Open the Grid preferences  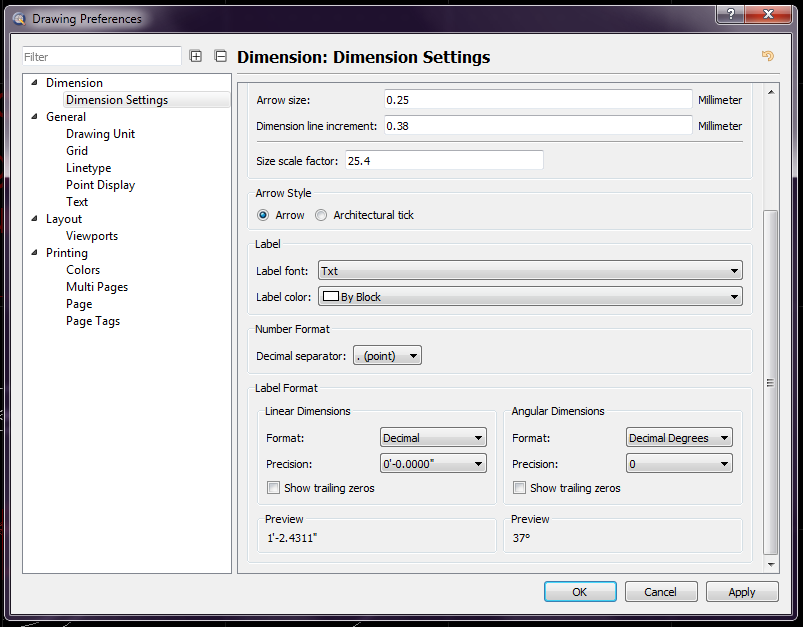tap(77, 151)
